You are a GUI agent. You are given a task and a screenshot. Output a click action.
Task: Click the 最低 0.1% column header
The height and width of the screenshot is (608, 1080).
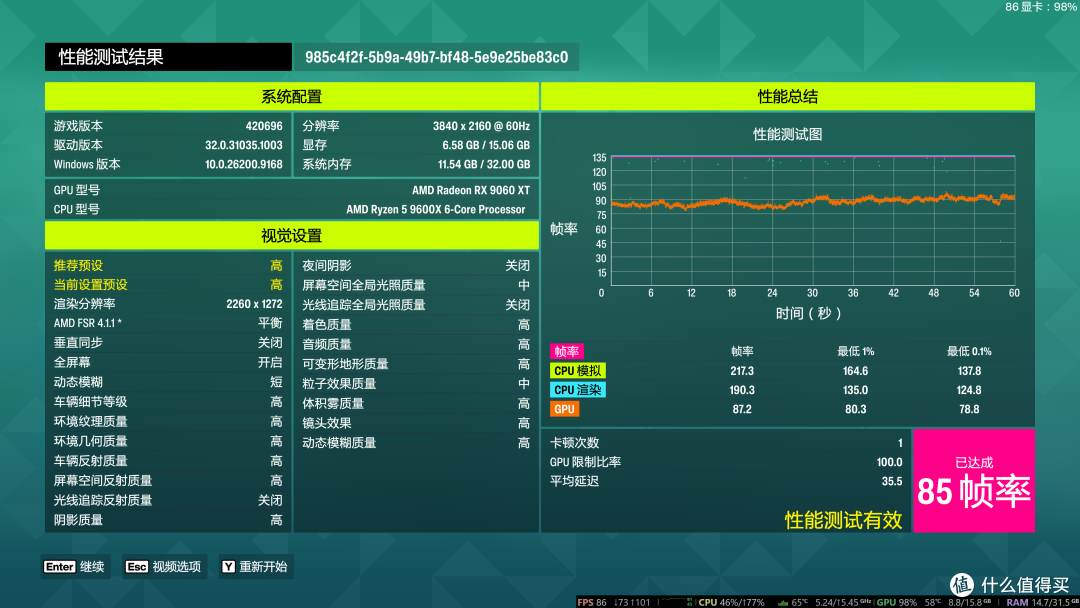click(x=969, y=351)
